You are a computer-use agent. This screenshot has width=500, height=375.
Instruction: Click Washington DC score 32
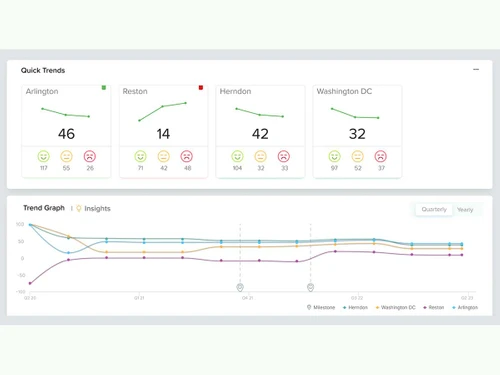tap(357, 134)
